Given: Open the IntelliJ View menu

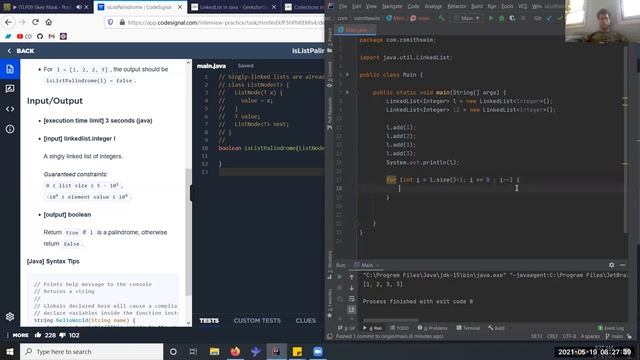Looking at the screenshot, I should [371, 7].
